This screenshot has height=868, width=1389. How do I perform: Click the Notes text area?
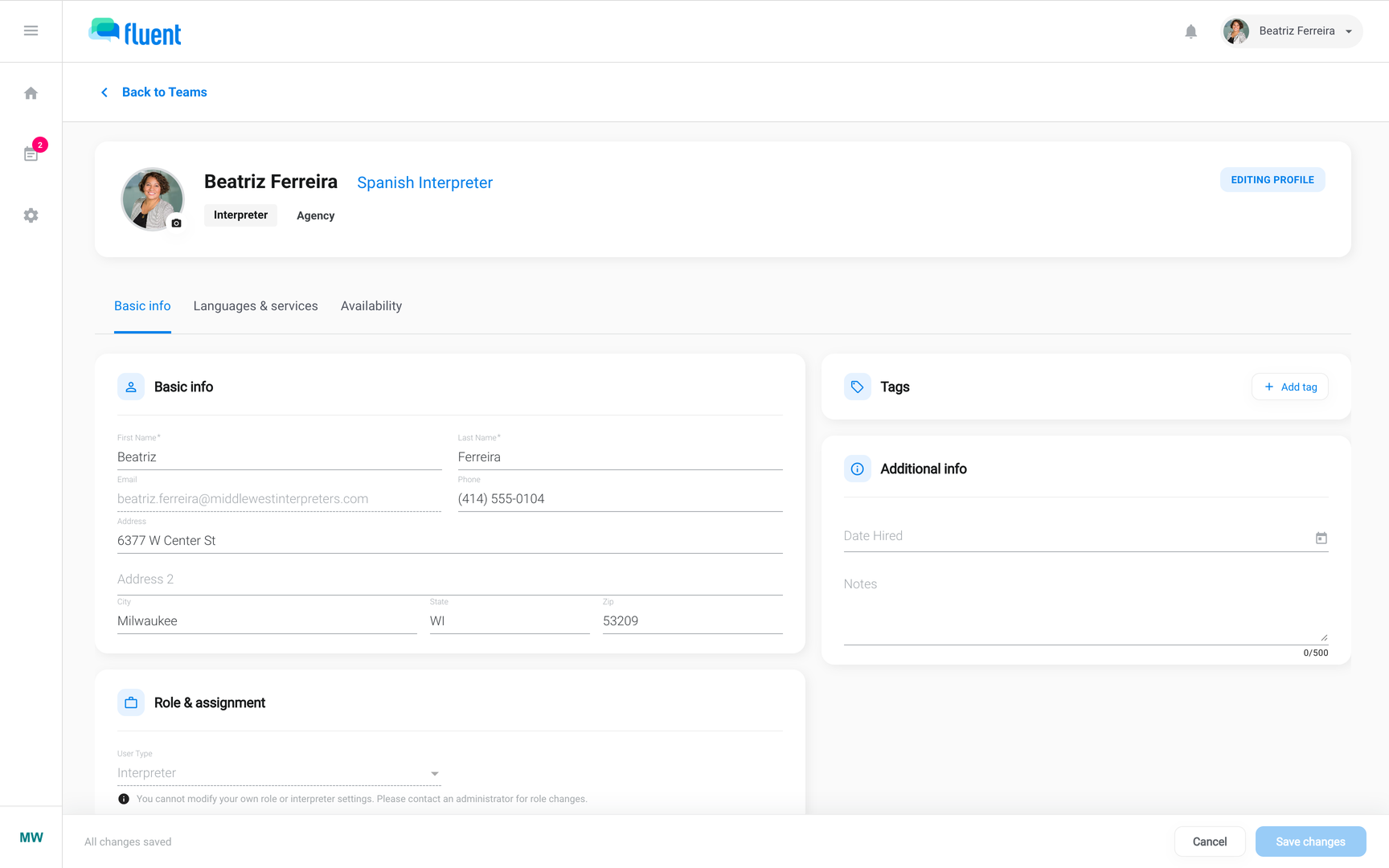tap(1085, 608)
